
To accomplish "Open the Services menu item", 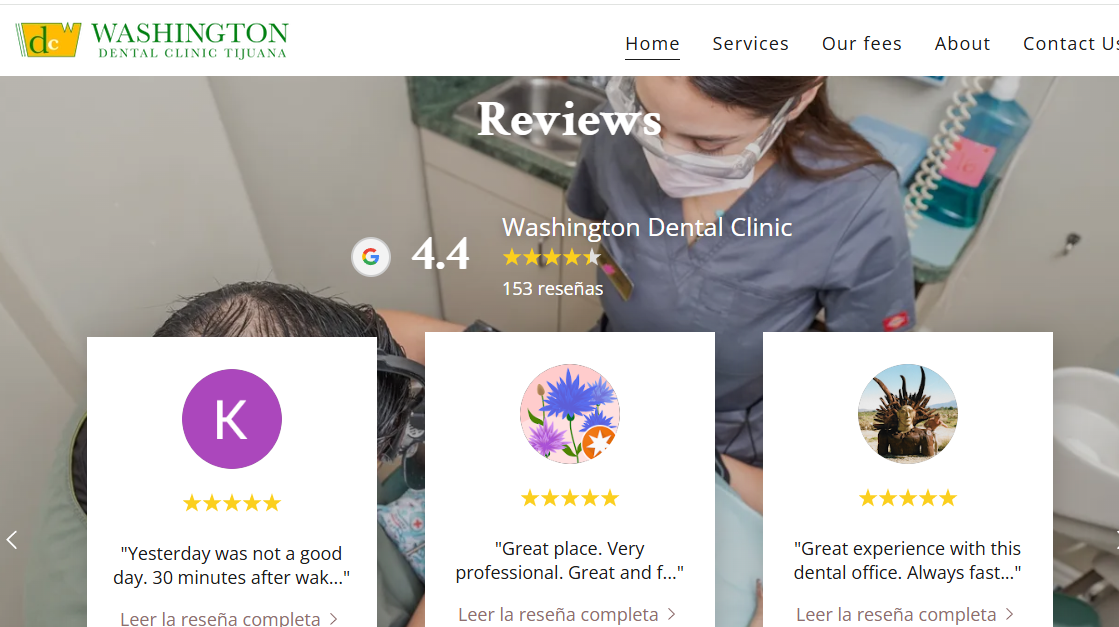I will tap(750, 44).
